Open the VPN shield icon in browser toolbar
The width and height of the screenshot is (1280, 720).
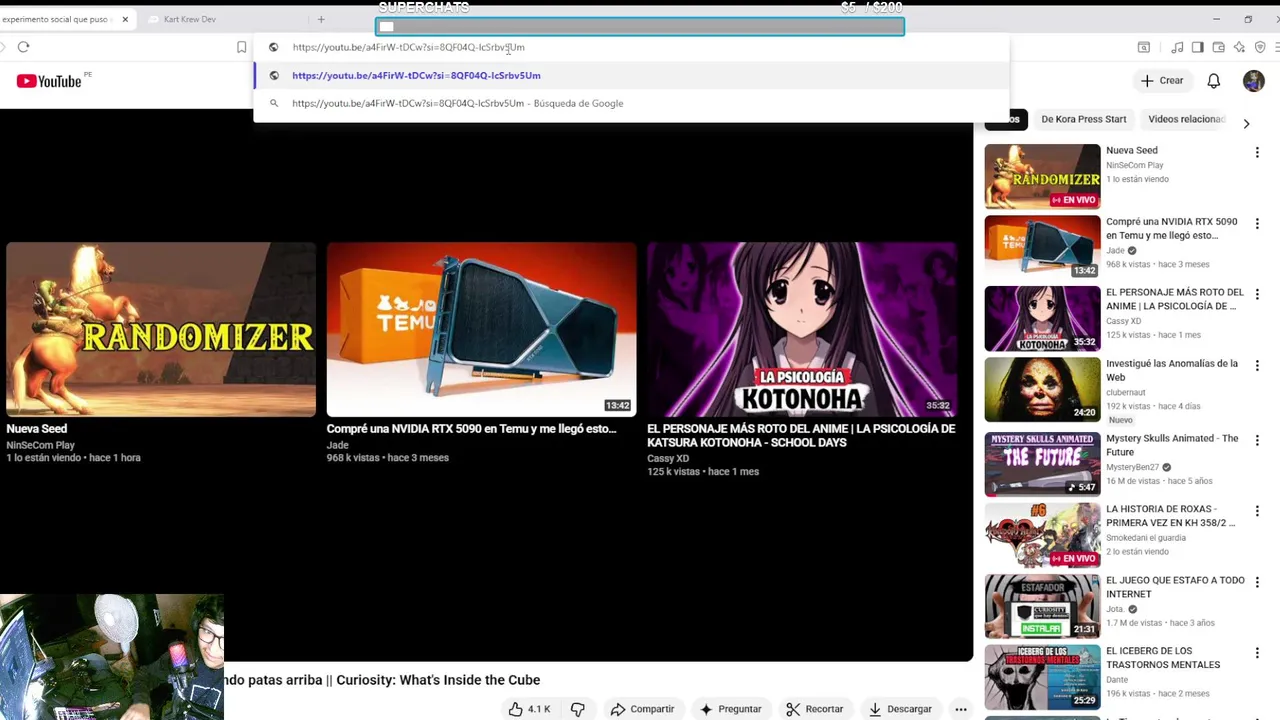(x=1260, y=47)
